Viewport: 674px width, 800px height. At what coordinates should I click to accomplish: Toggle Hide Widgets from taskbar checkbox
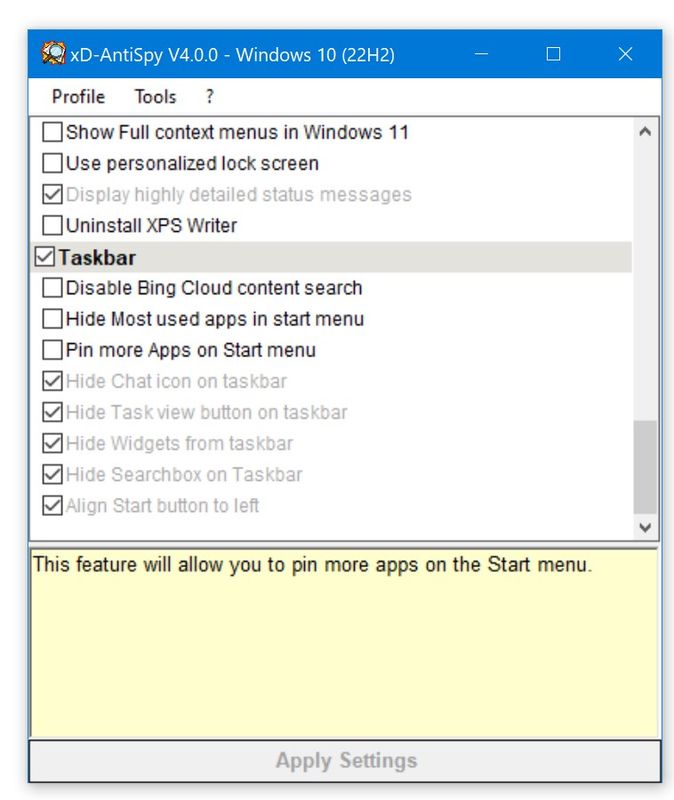tap(52, 443)
